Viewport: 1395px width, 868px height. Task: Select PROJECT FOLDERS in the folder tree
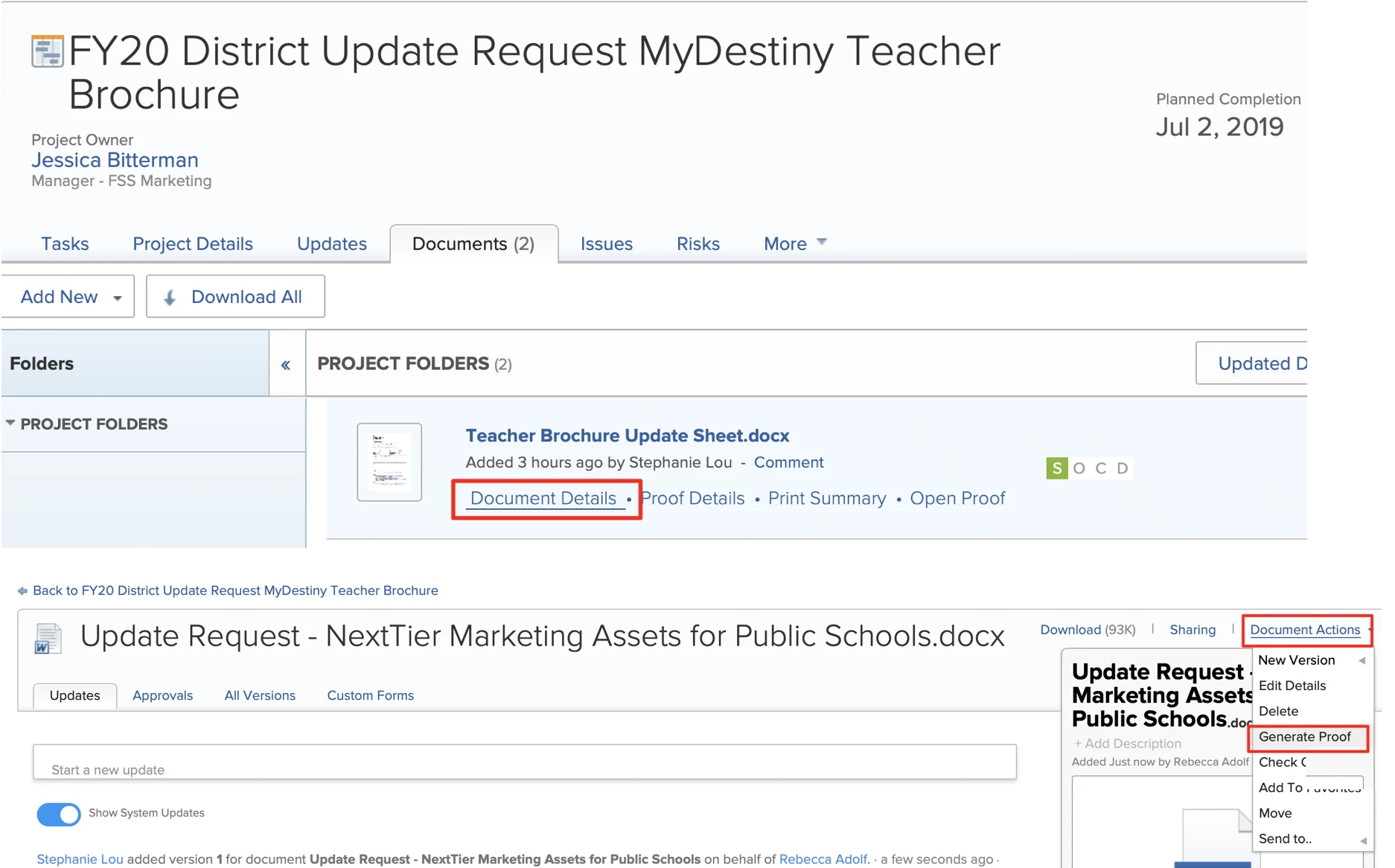(94, 424)
